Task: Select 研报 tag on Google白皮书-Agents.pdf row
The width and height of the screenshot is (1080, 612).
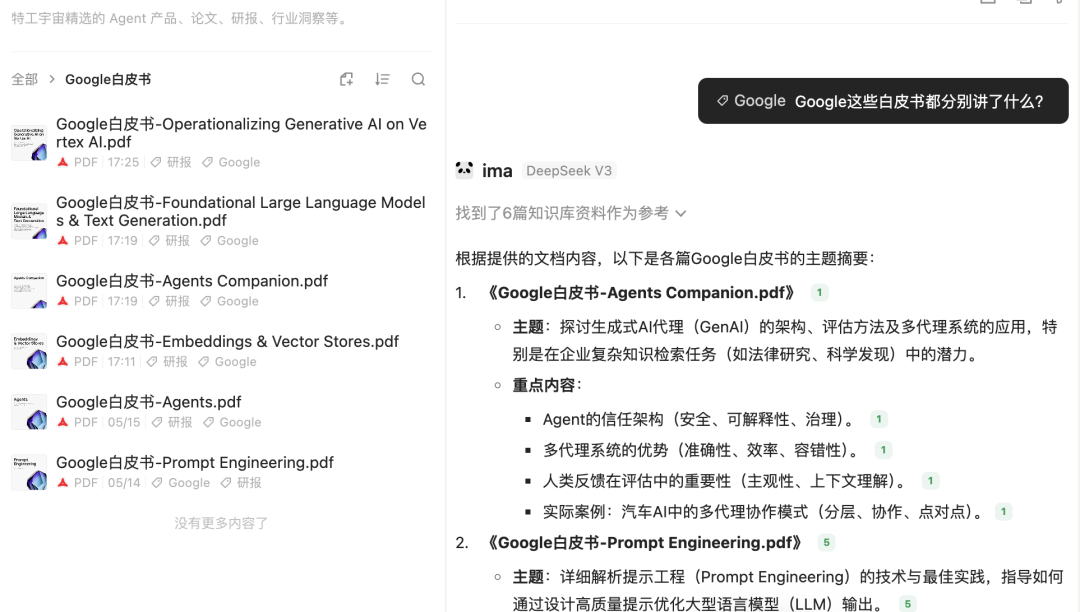Action: pos(172,423)
